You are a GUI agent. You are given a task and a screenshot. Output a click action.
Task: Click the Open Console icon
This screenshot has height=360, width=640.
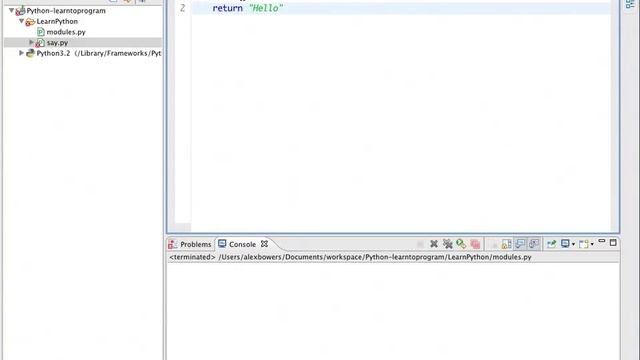(x=584, y=244)
